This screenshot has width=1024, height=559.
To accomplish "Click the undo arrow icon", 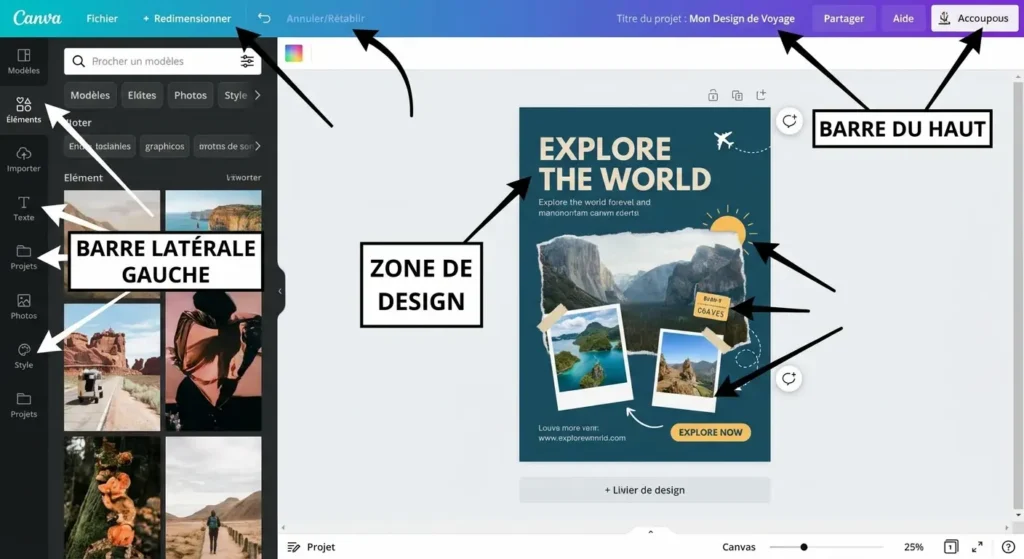I will (264, 18).
